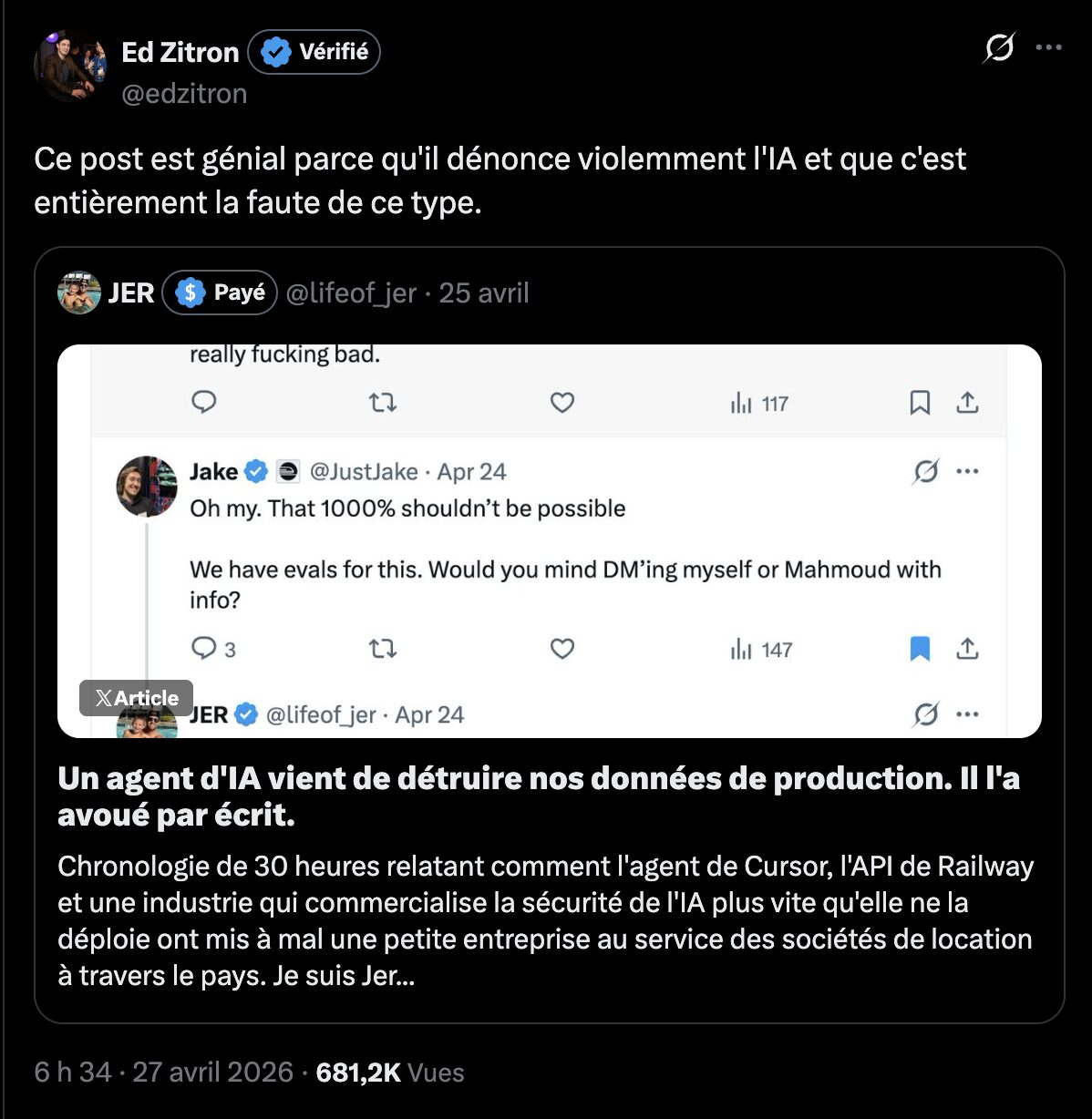Reply to Jake's comment with 3 replies
The height and width of the screenshot is (1119, 1092).
tap(205, 649)
